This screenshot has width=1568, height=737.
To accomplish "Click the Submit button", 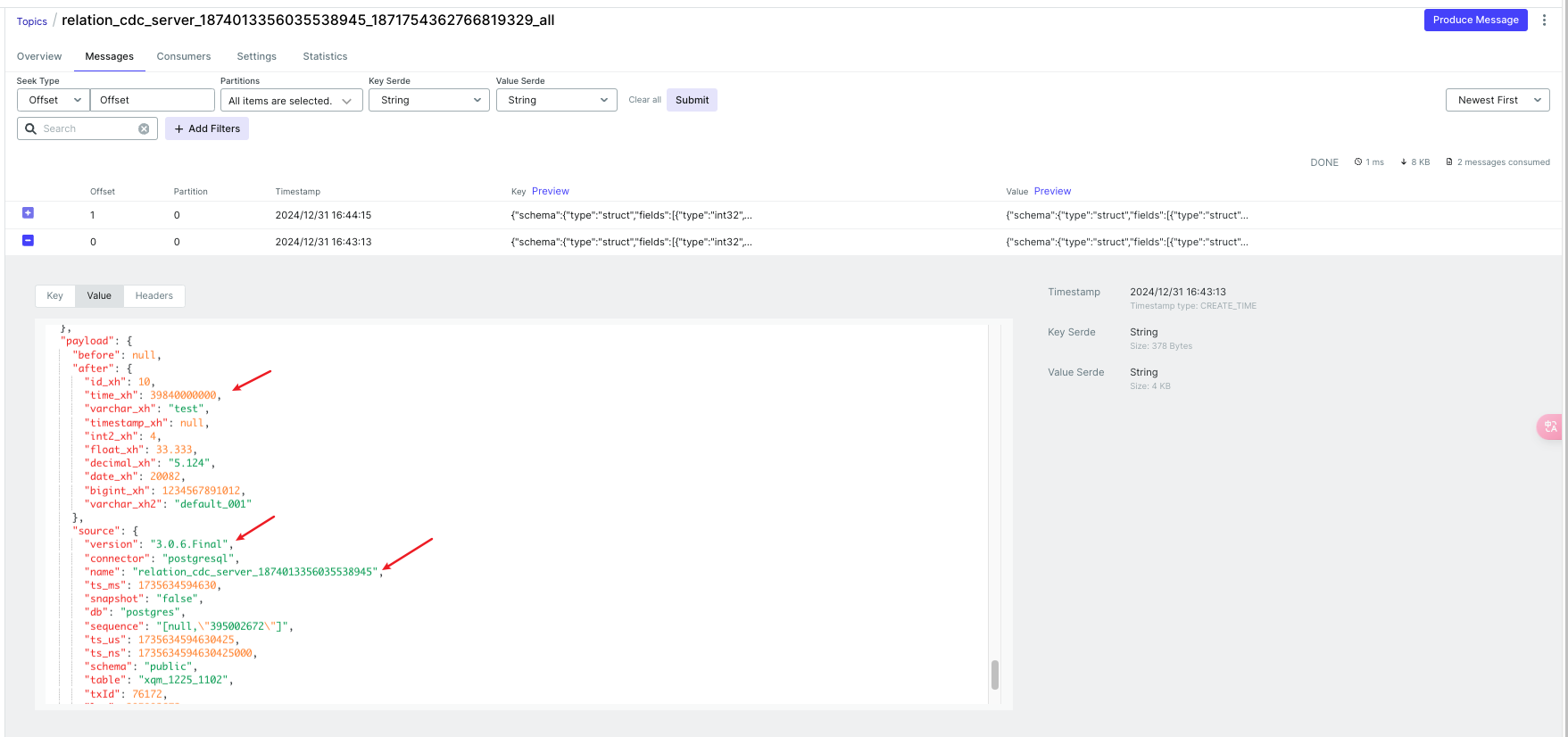I will [692, 100].
